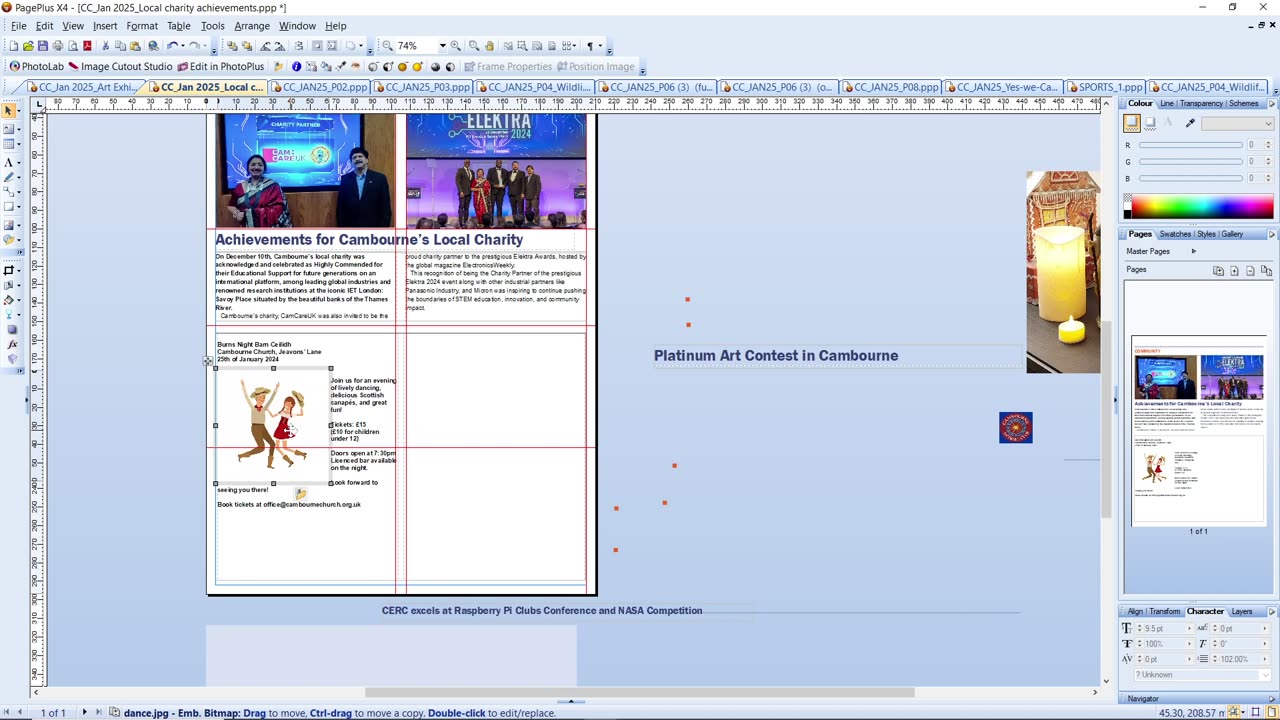
Task: Click the horizontal scrollbar below the canvas
Action: (x=640, y=692)
